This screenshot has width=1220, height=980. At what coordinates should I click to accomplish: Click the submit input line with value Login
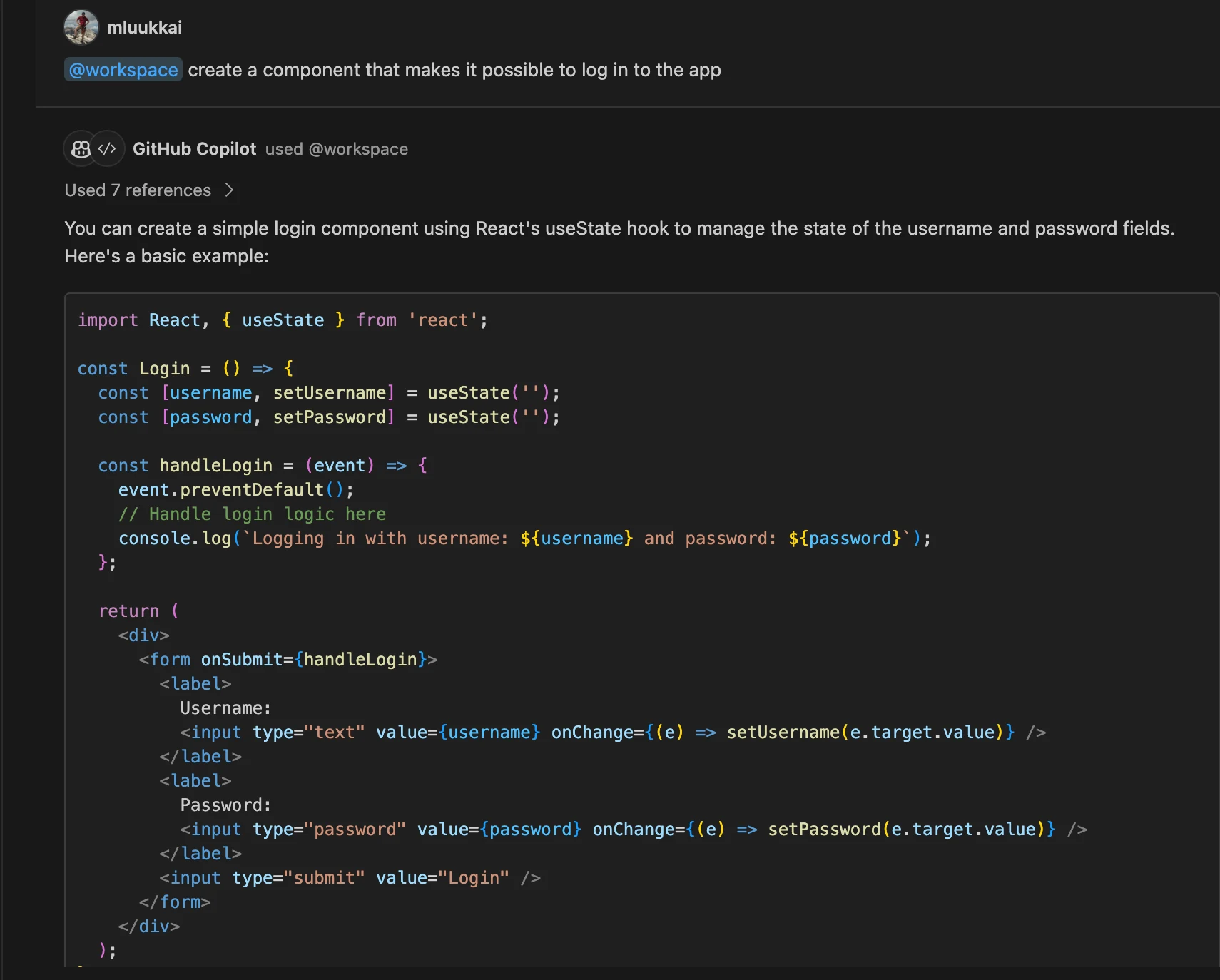coord(350,878)
